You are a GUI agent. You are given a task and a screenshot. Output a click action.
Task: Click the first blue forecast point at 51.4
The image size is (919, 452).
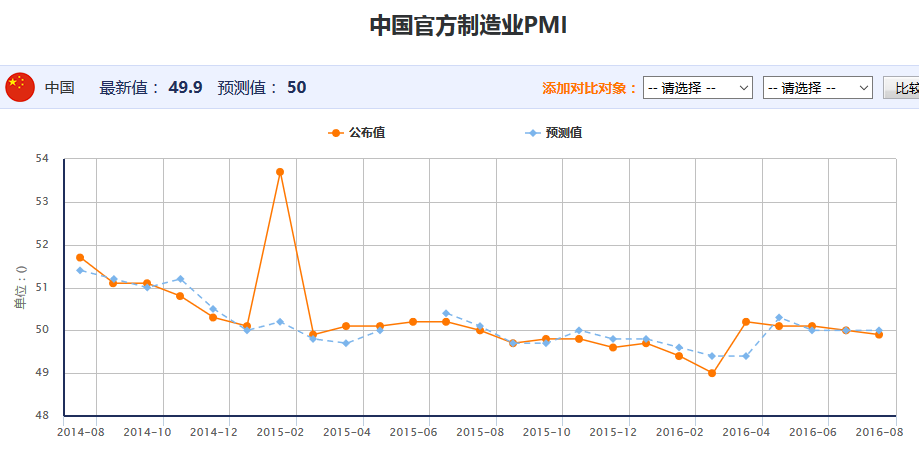tap(80, 270)
